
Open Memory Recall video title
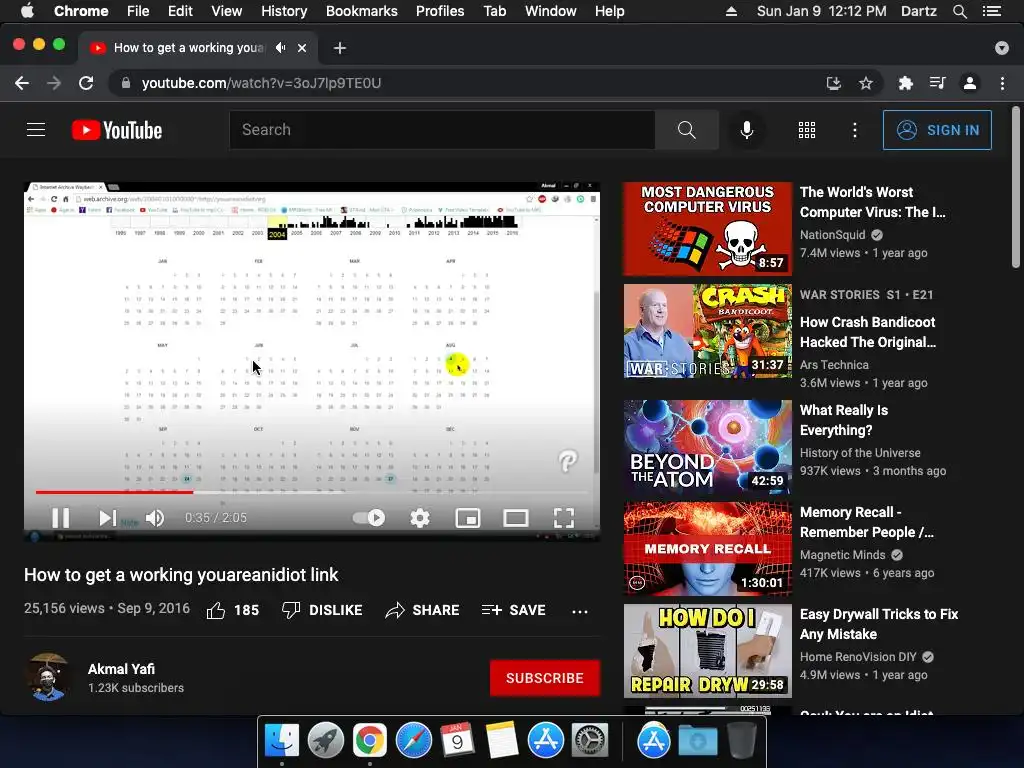coord(867,522)
